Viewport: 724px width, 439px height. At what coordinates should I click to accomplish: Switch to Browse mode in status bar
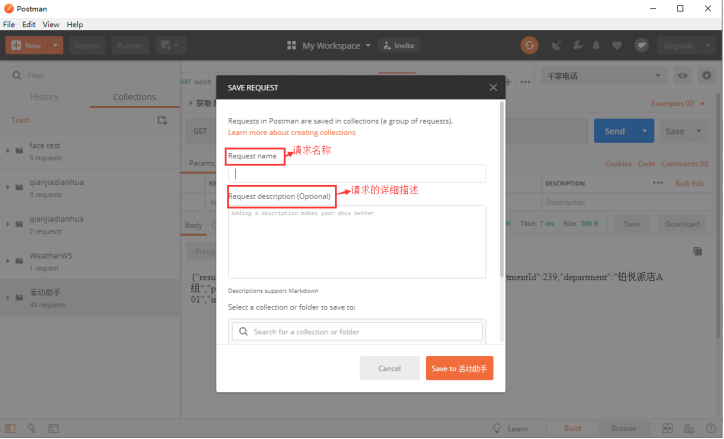(623, 428)
